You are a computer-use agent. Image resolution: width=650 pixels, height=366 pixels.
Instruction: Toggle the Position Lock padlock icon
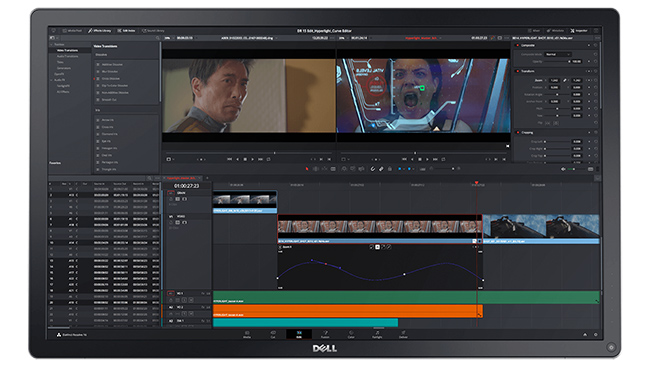(390, 169)
